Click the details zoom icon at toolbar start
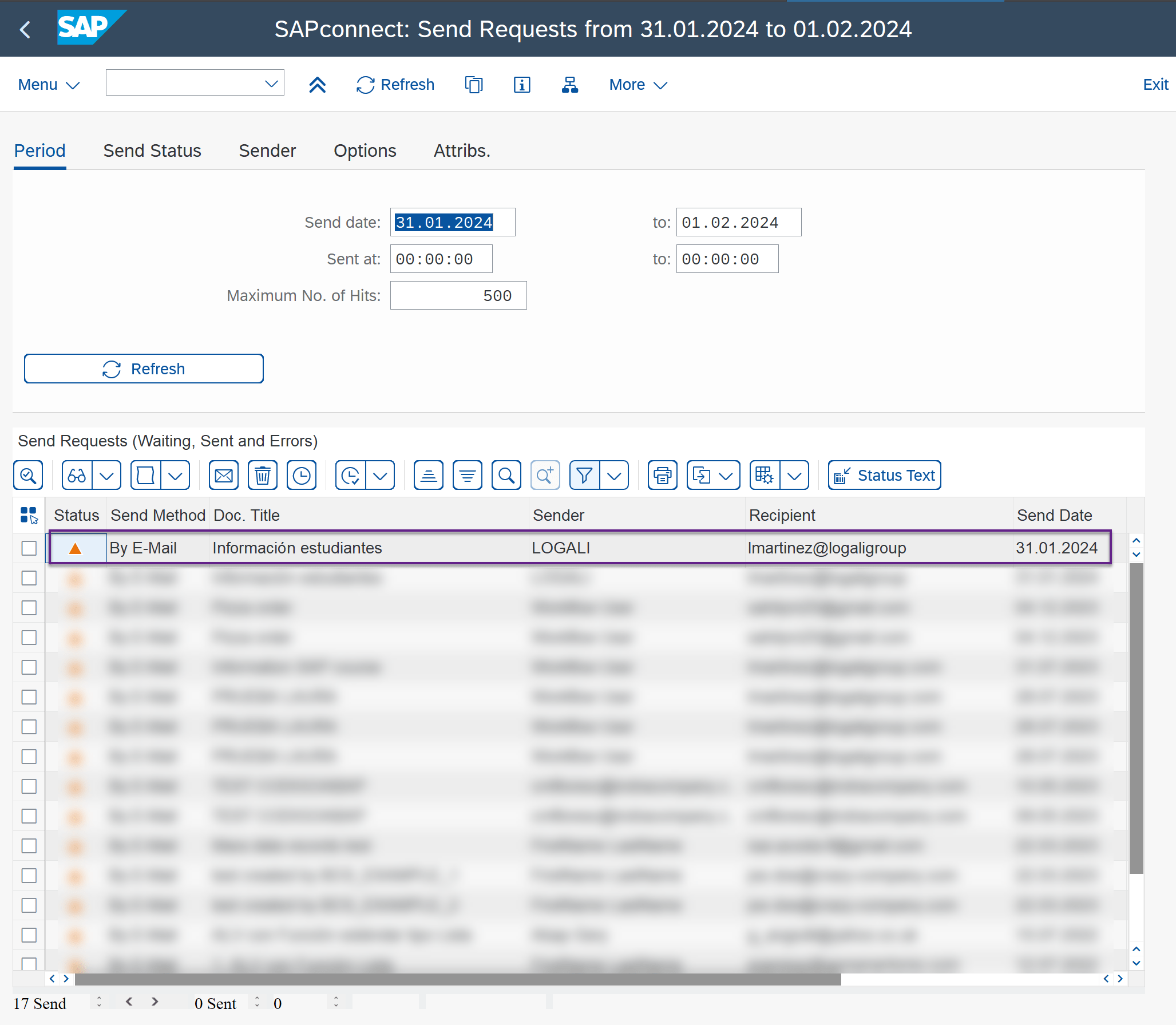 [x=28, y=476]
